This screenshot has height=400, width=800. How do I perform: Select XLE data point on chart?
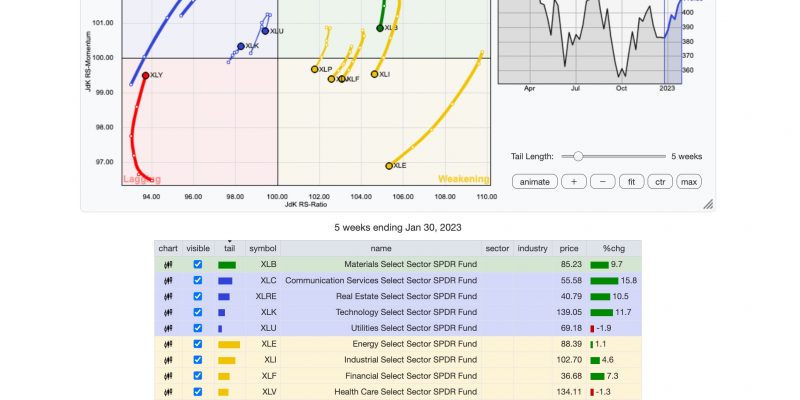389,166
